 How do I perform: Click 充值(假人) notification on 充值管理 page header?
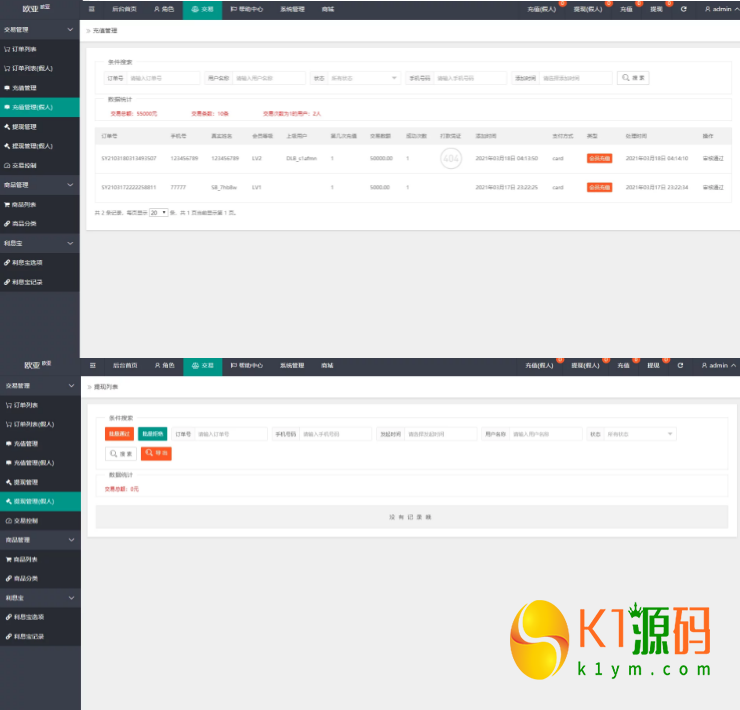coord(542,9)
